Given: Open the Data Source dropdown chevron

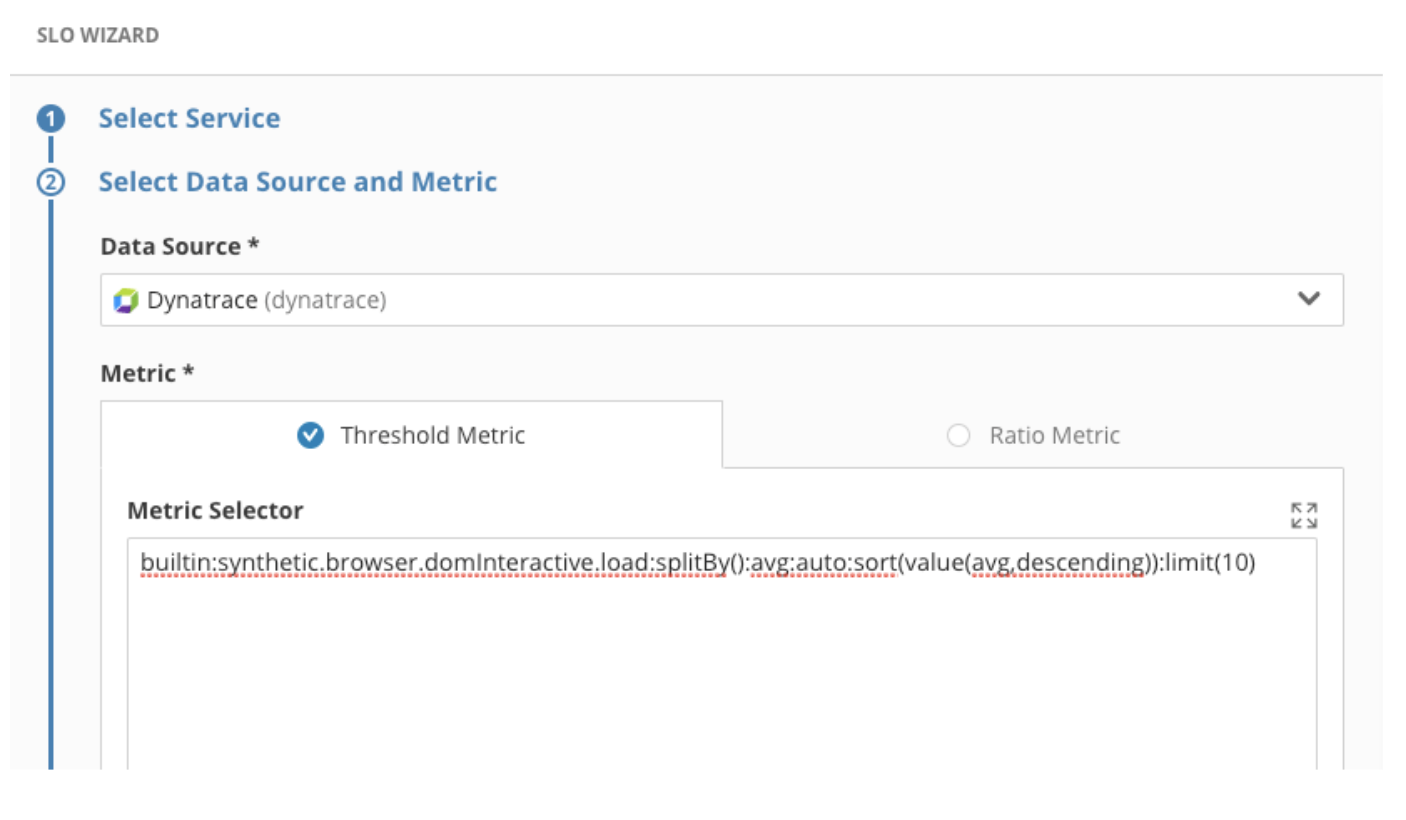Looking at the screenshot, I should (1309, 299).
